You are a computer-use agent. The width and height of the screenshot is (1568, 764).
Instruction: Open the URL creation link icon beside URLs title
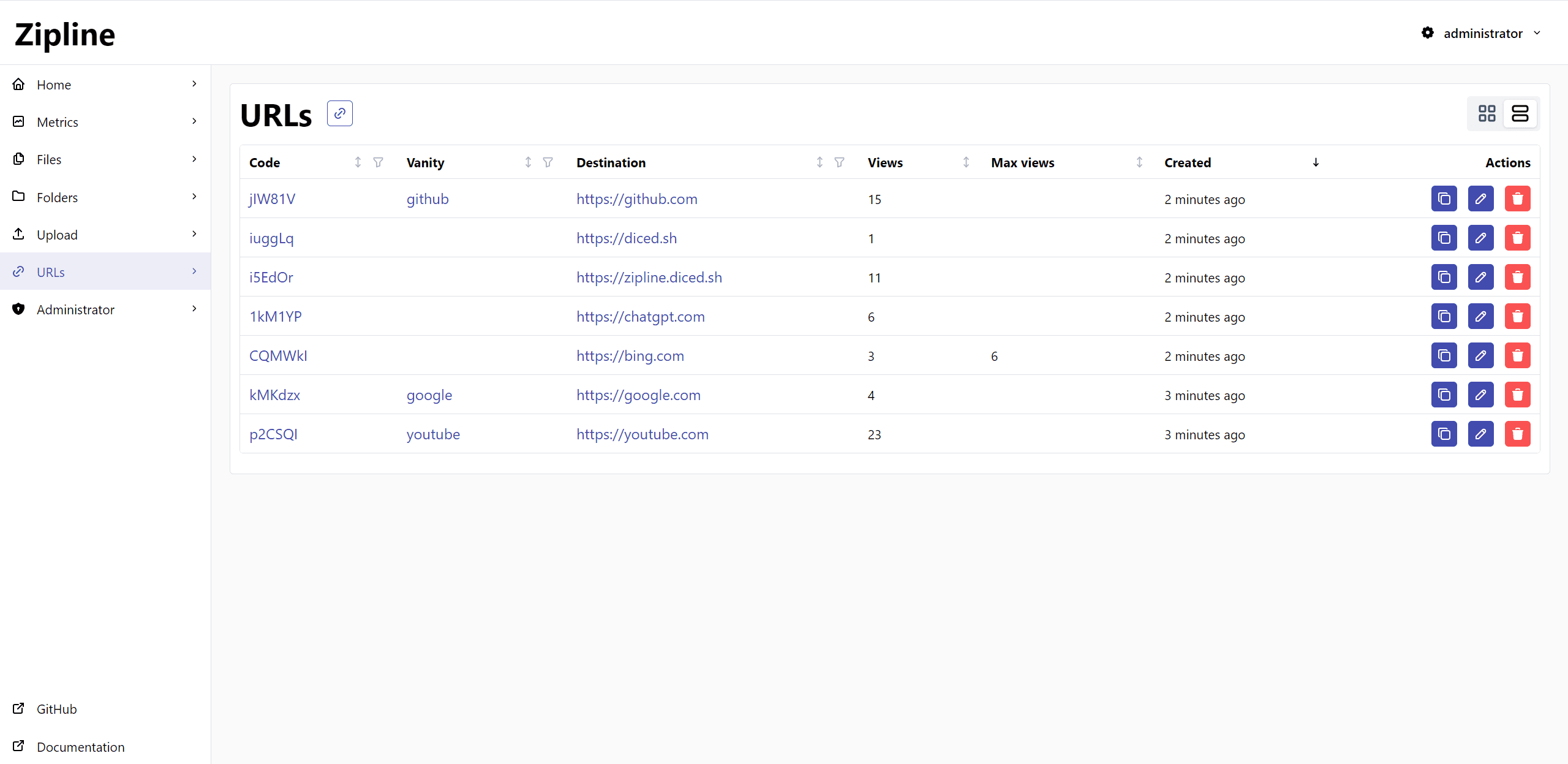click(x=340, y=113)
